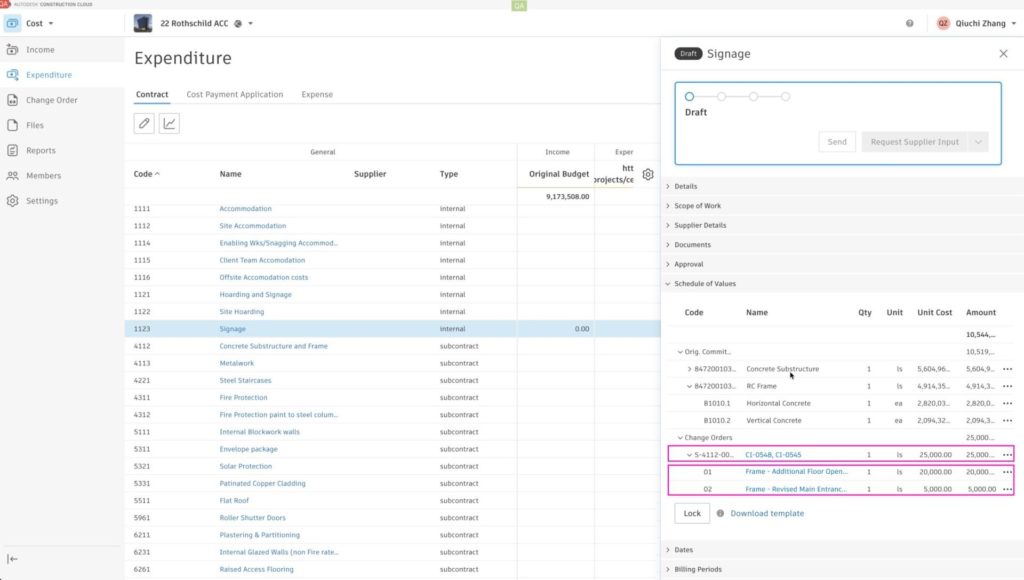Open more options for Horizontal Concrete row
Screen dimensions: 1024x580
click(1008, 403)
